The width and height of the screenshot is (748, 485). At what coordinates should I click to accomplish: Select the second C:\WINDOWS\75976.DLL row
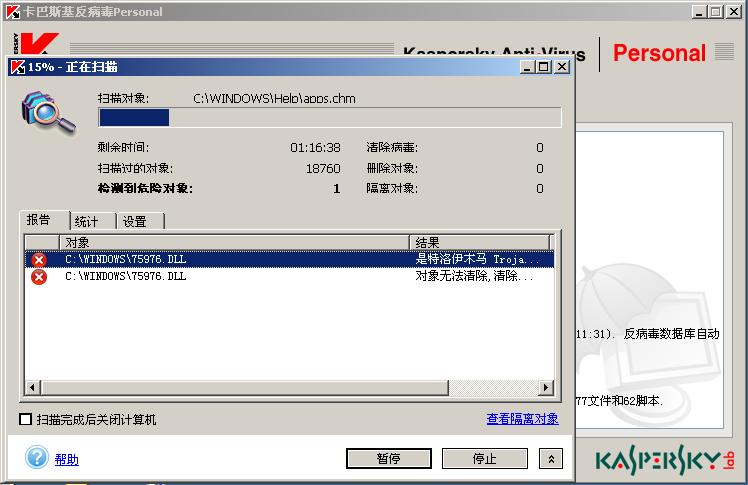[x=290, y=277]
